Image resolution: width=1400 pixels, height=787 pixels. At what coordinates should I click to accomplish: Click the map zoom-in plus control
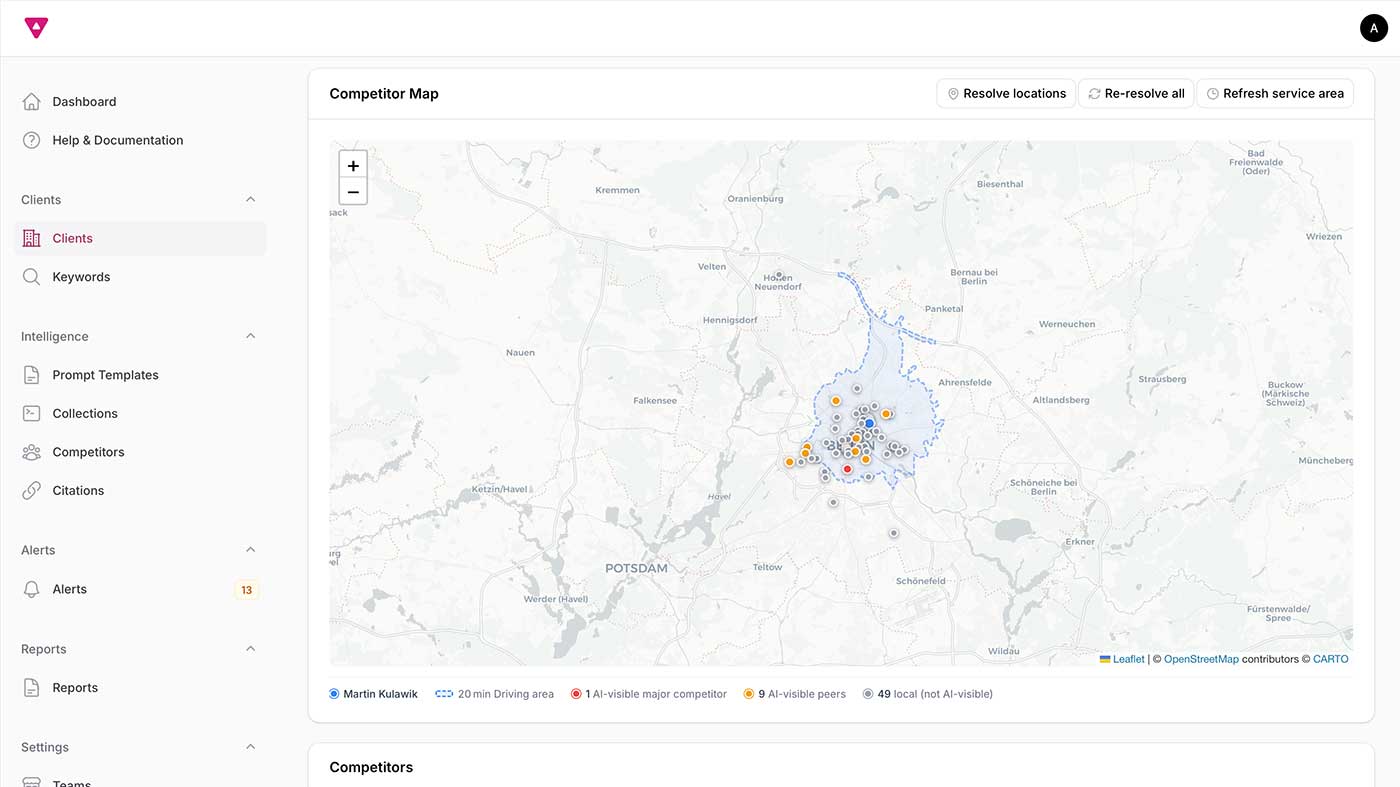[352, 165]
